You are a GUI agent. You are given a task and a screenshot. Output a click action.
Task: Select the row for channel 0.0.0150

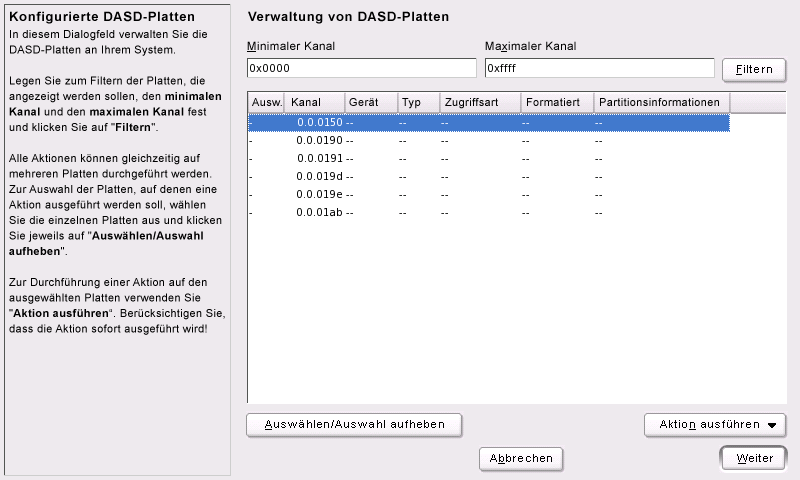[489, 122]
